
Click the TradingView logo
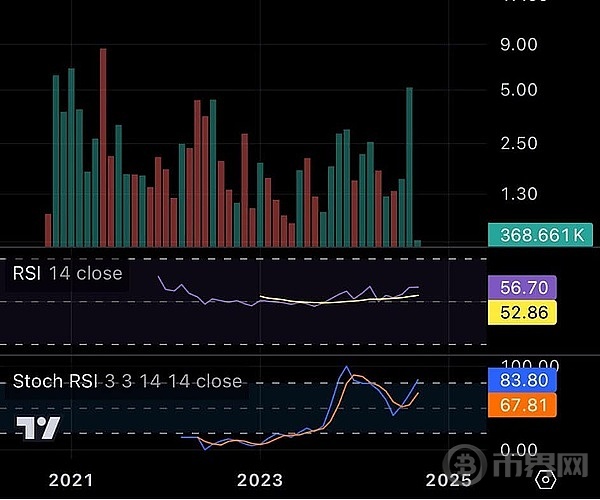(38, 428)
